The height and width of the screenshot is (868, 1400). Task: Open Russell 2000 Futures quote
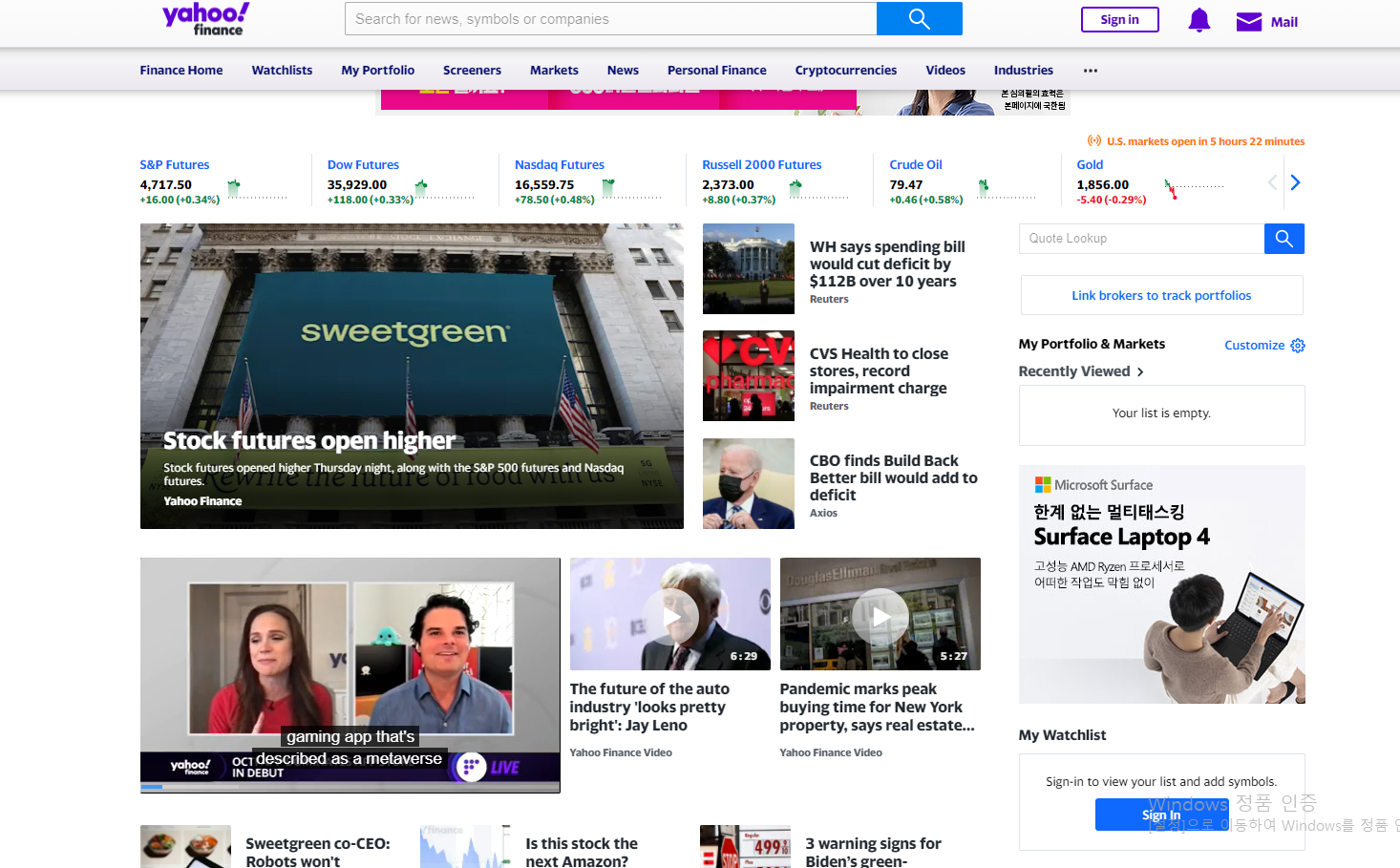click(x=762, y=165)
